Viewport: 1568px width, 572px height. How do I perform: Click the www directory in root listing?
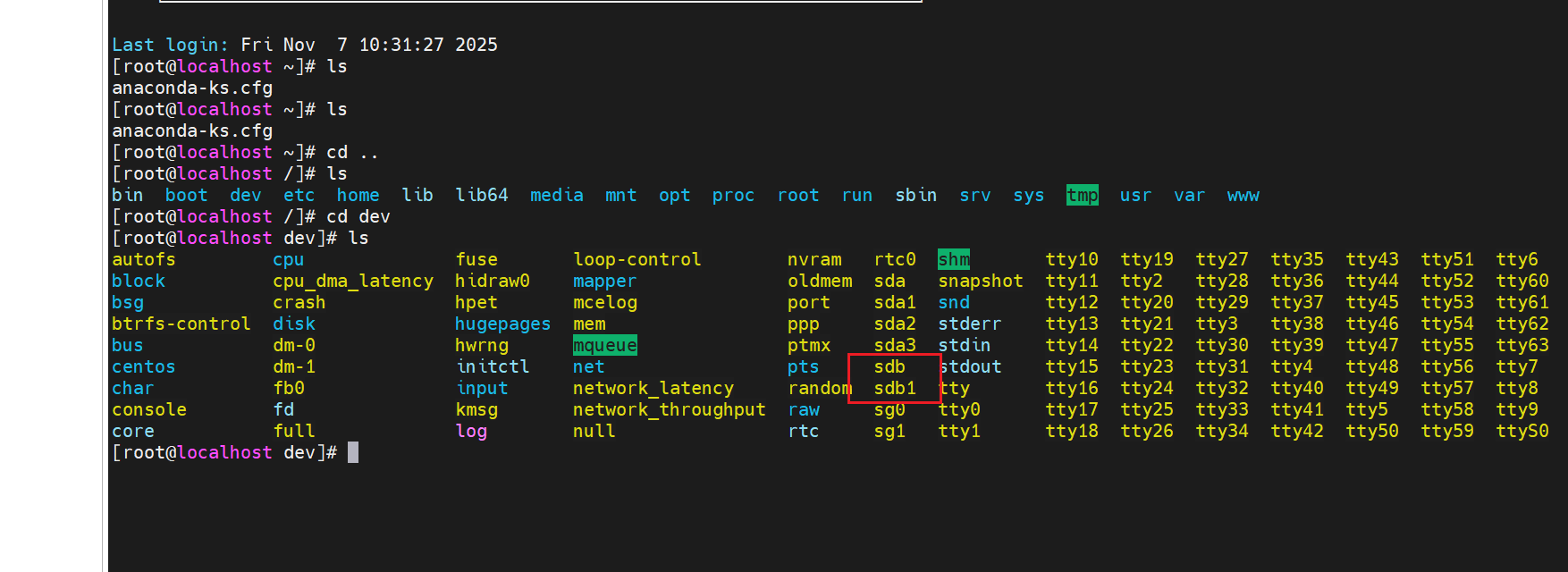tap(1243, 196)
